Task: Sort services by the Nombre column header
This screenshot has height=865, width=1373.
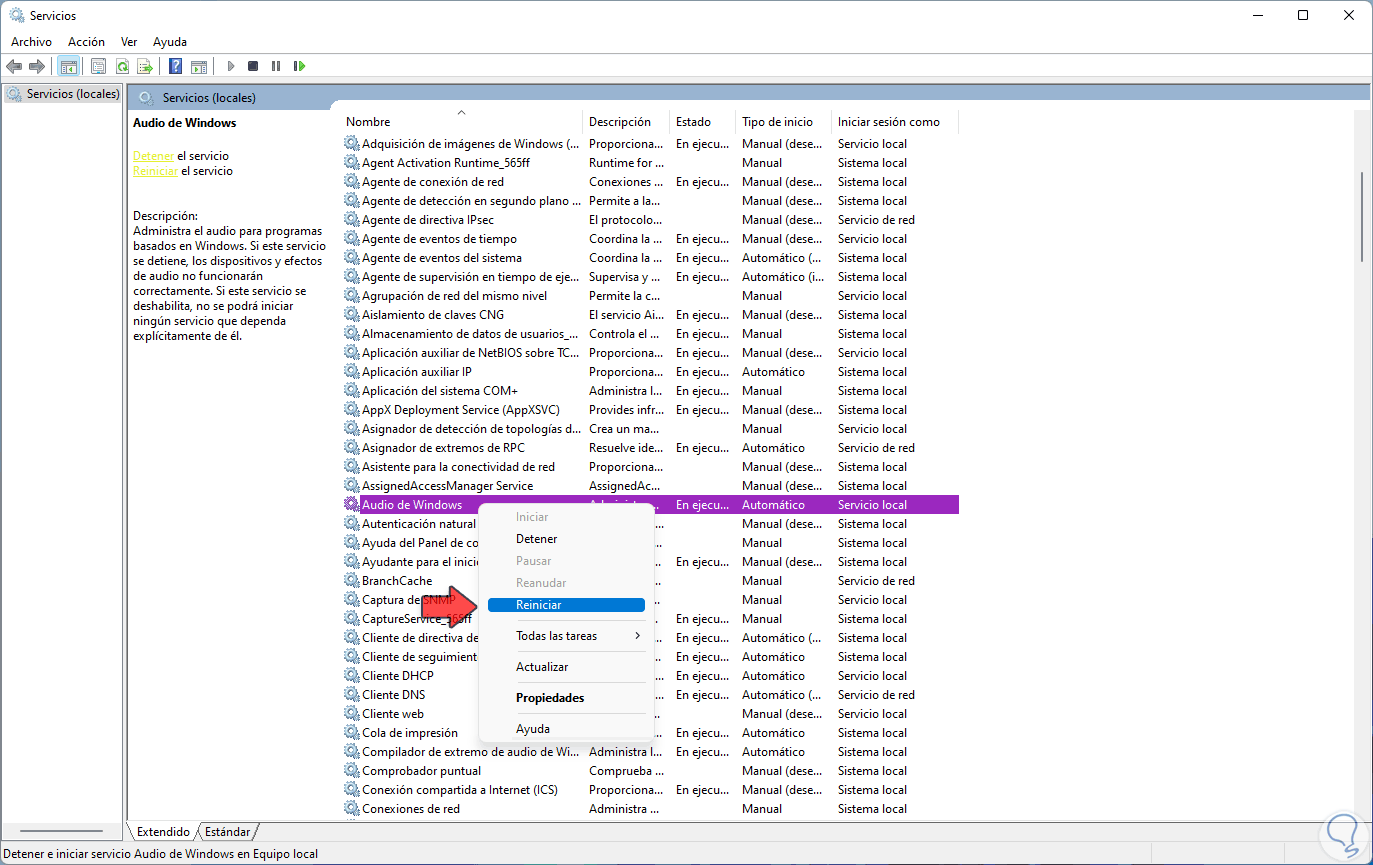Action: point(461,122)
